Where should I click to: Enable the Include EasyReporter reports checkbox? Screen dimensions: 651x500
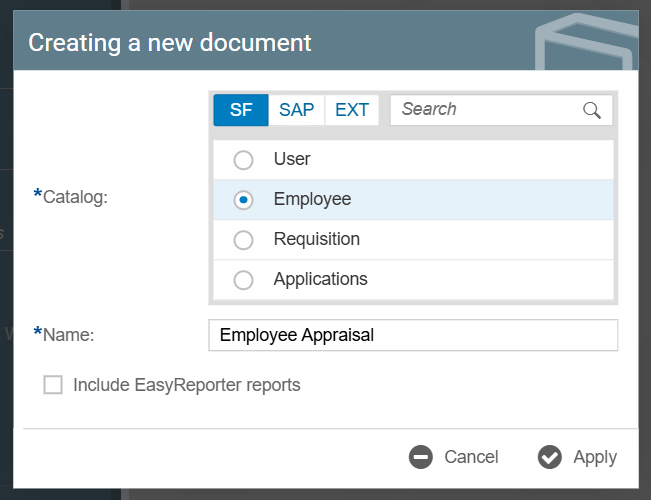point(53,385)
